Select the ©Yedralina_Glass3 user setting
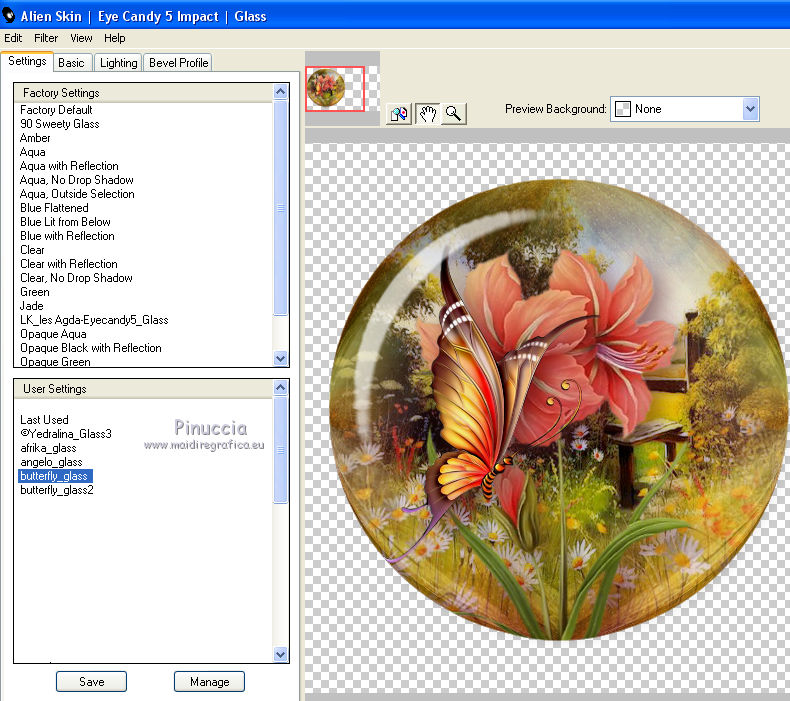Viewport: 790px width, 701px height. 66,434
